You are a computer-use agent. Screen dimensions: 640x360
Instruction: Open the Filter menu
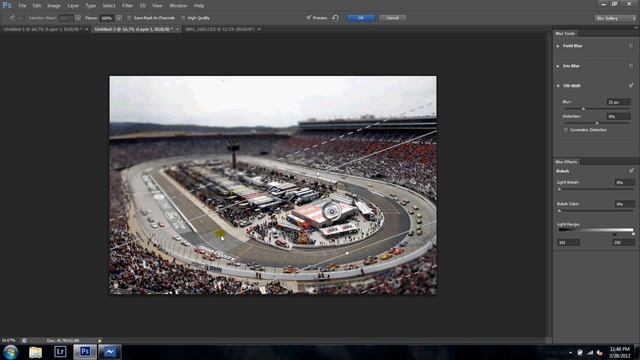click(x=127, y=6)
